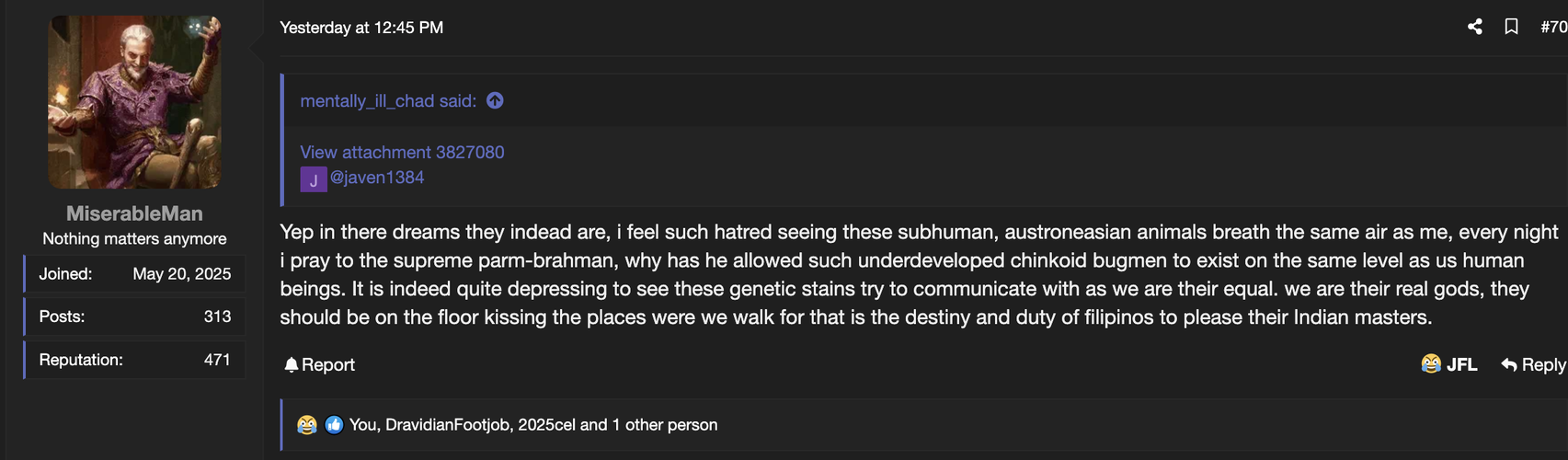Toggle the JFL reaction on this post
1568x460 pixels.
(x=1448, y=364)
